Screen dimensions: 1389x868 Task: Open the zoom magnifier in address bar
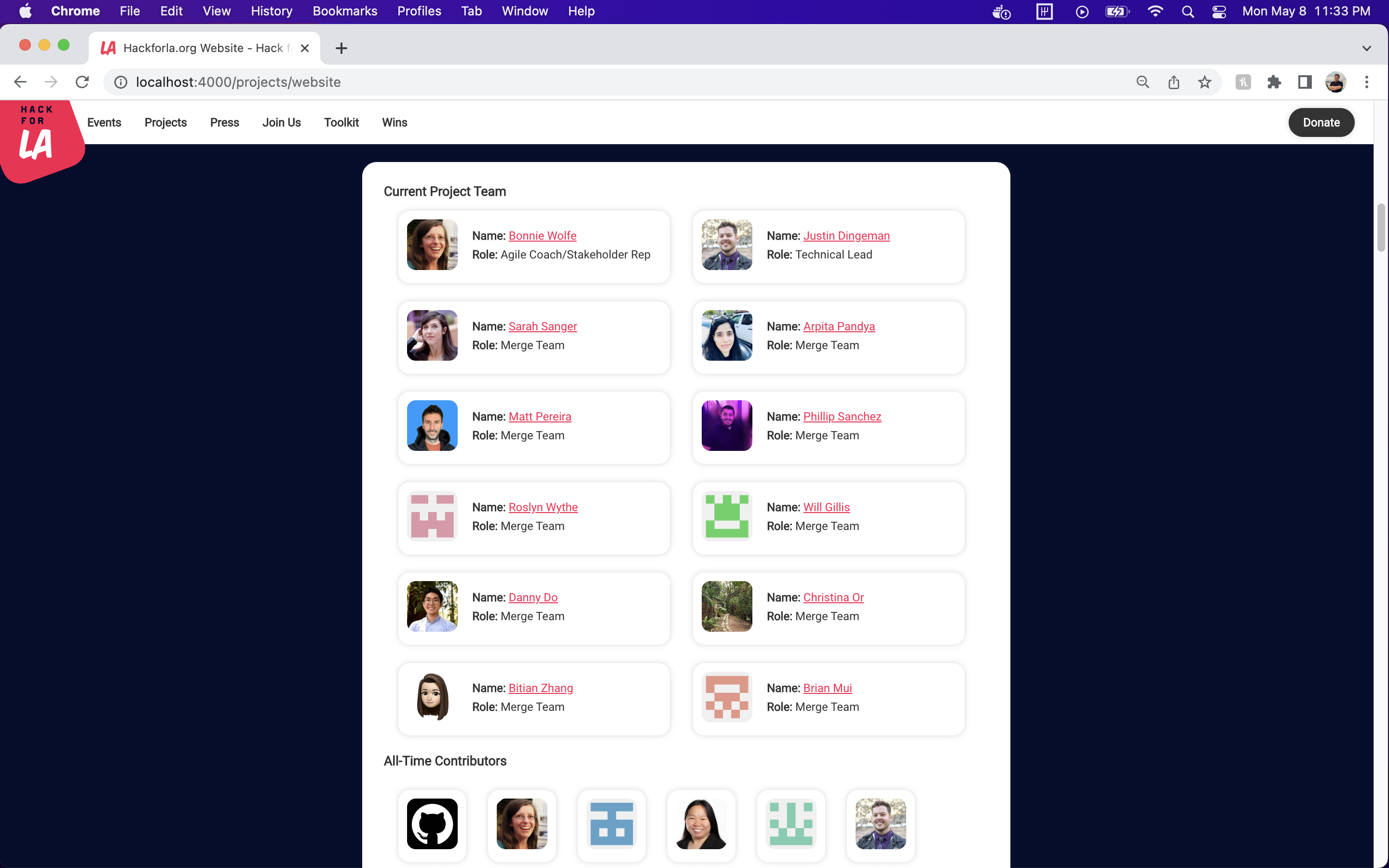(x=1142, y=82)
